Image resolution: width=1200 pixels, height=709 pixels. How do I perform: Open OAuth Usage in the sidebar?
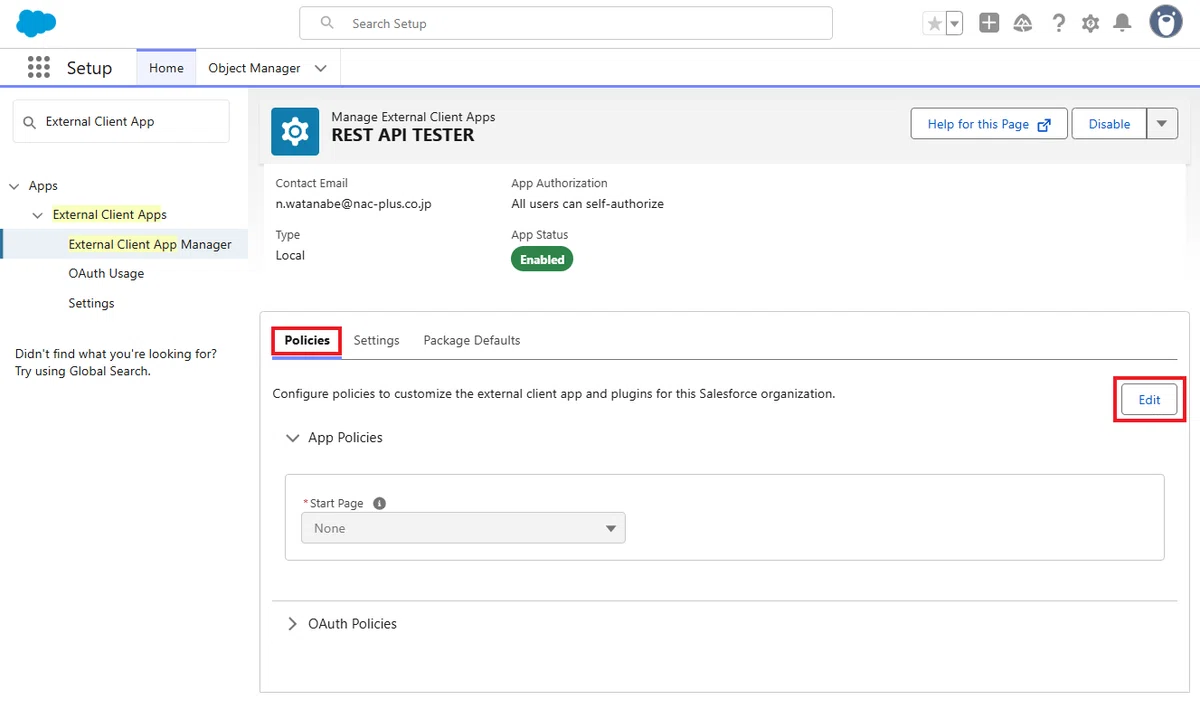106,273
